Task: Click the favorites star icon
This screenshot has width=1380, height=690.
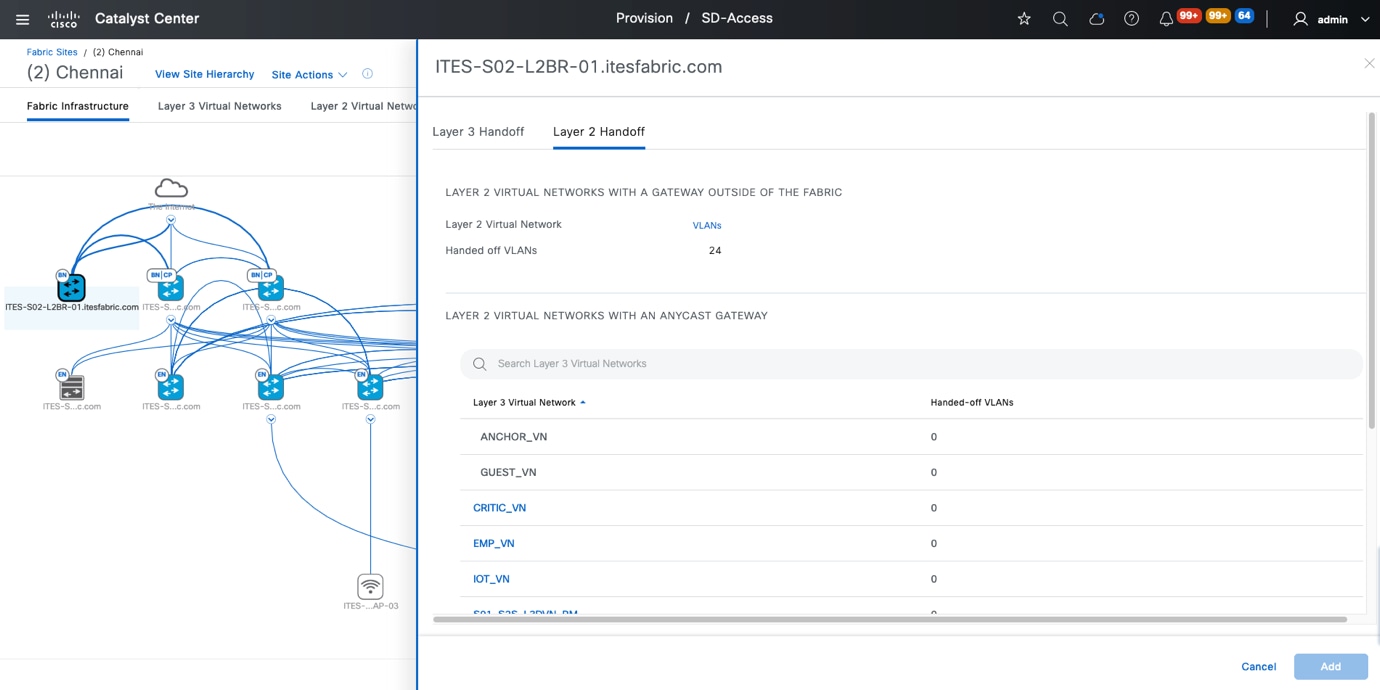Action: [1024, 19]
